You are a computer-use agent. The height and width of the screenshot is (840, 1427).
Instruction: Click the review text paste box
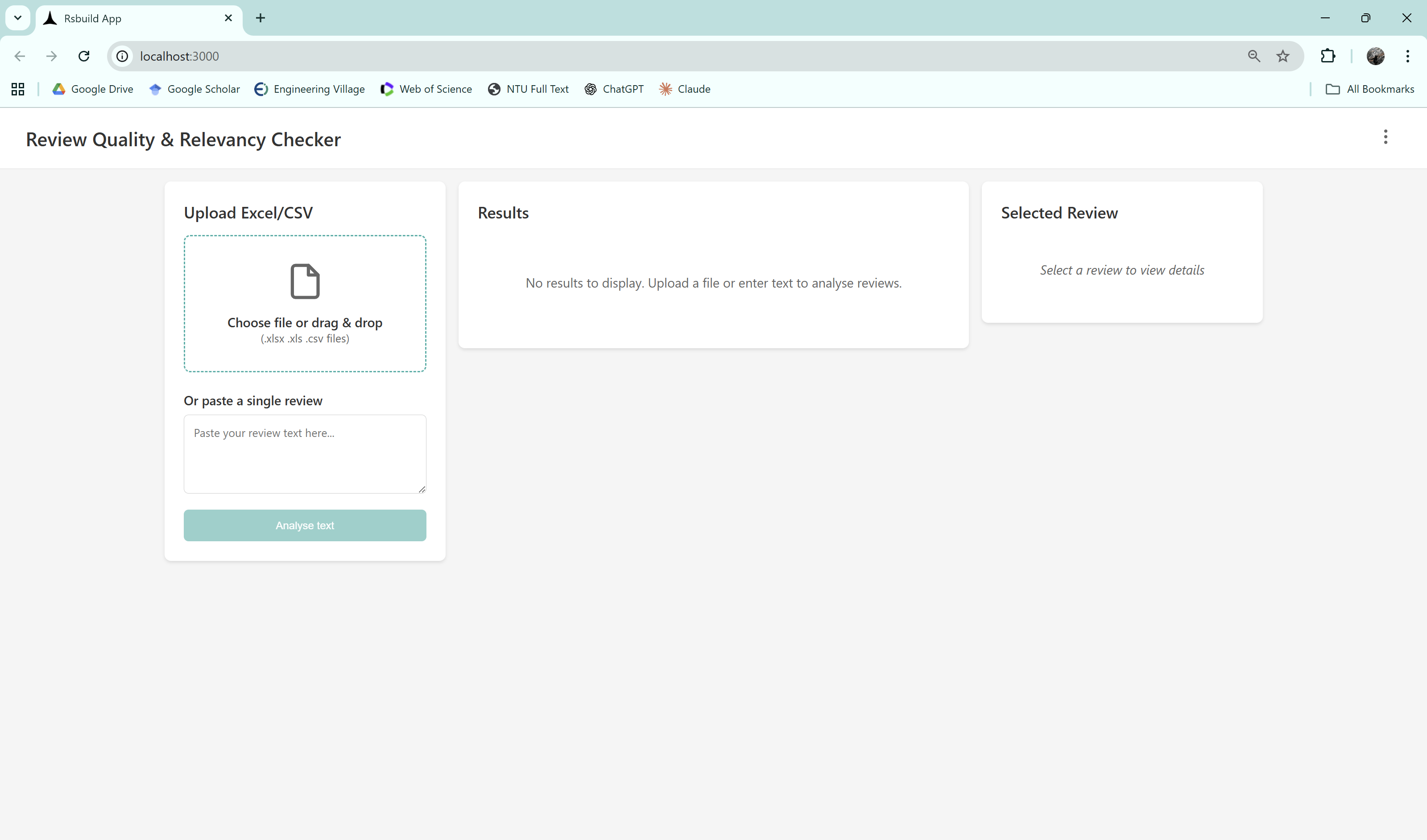coord(305,454)
